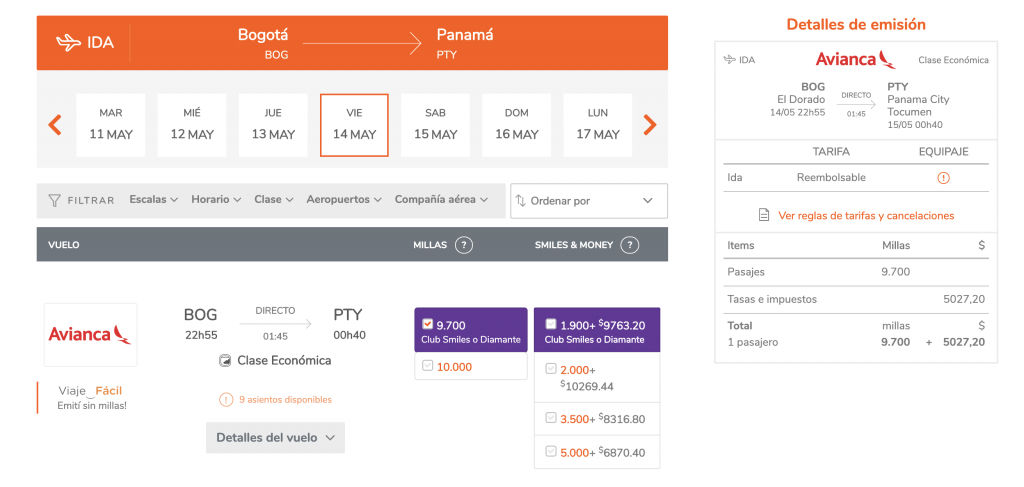The width and height of the screenshot is (1024, 487).
Task: Select the 3.500+ $8316.80 checkbox
Action: click(x=551, y=418)
